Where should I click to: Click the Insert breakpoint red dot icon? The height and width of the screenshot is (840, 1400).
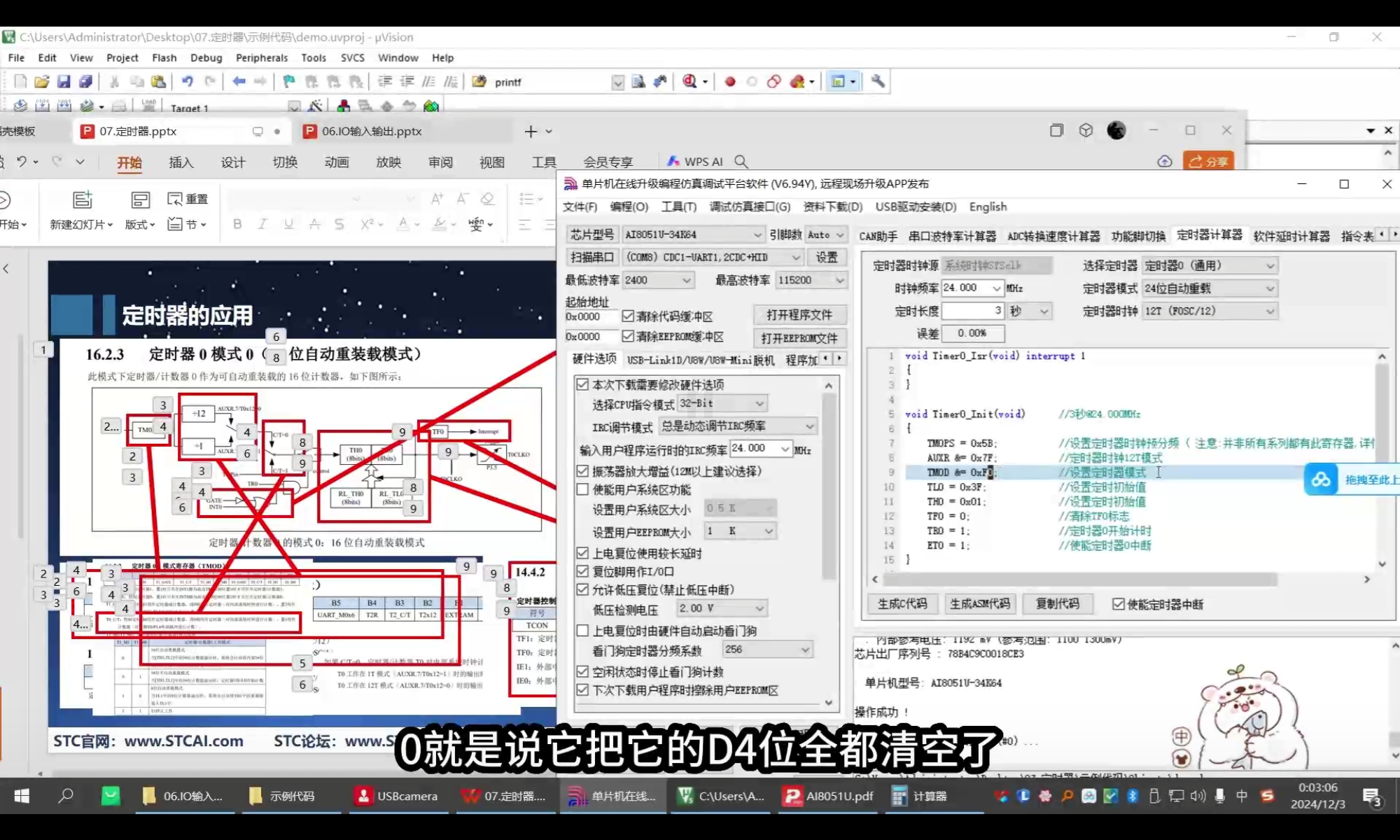730,82
